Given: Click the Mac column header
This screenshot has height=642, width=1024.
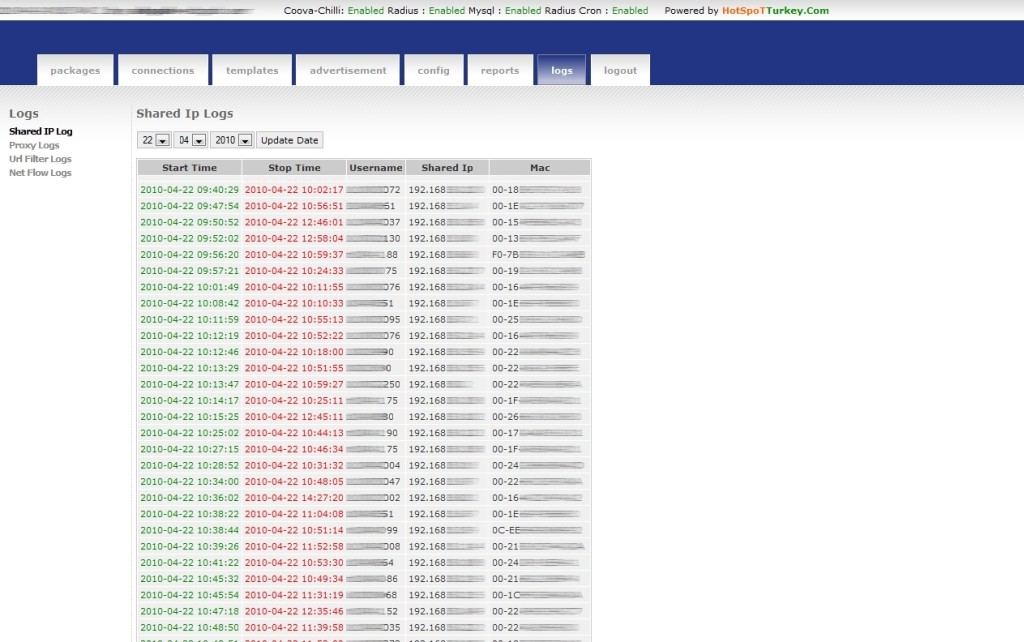Looking at the screenshot, I should tap(540, 168).
